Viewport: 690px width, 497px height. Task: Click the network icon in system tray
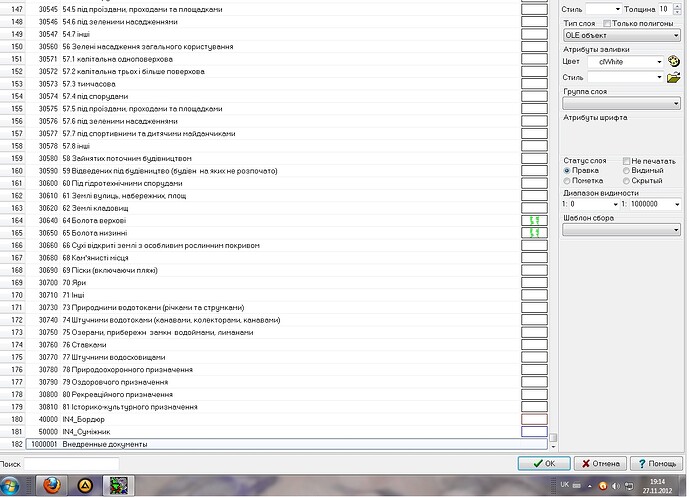coord(629,486)
